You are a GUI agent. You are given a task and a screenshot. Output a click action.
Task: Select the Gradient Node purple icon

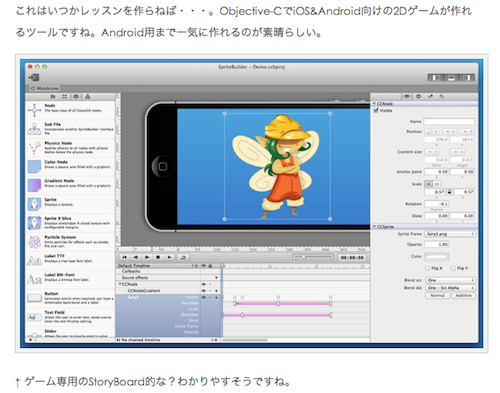click(34, 185)
